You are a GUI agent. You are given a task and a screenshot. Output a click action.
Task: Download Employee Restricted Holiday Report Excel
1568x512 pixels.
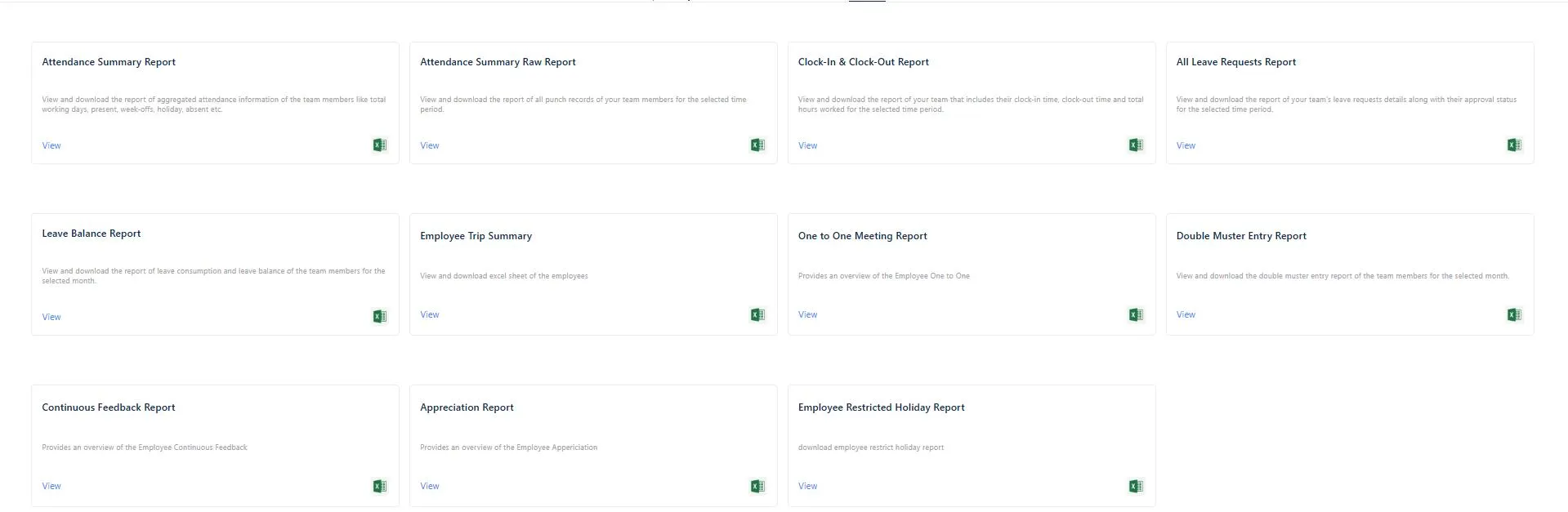1136,486
